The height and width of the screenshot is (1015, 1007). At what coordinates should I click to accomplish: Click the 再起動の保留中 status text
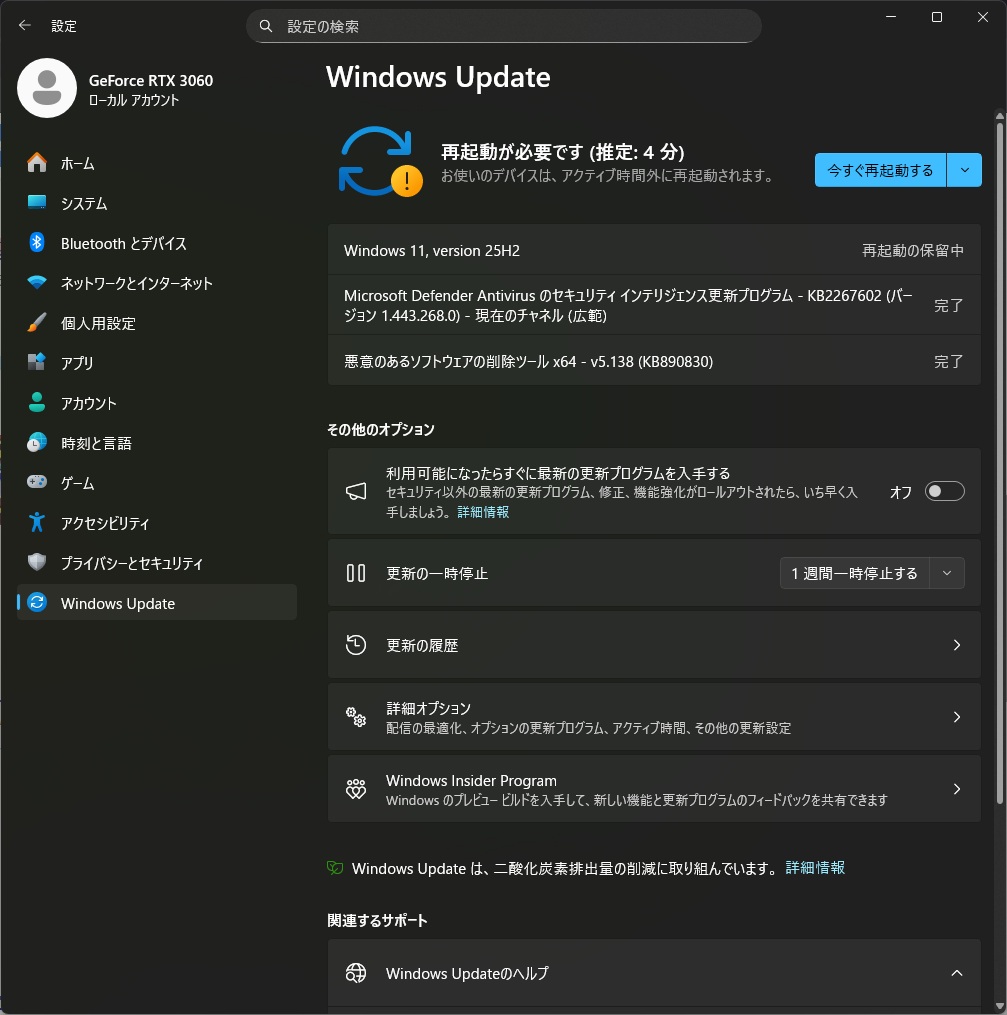(913, 251)
